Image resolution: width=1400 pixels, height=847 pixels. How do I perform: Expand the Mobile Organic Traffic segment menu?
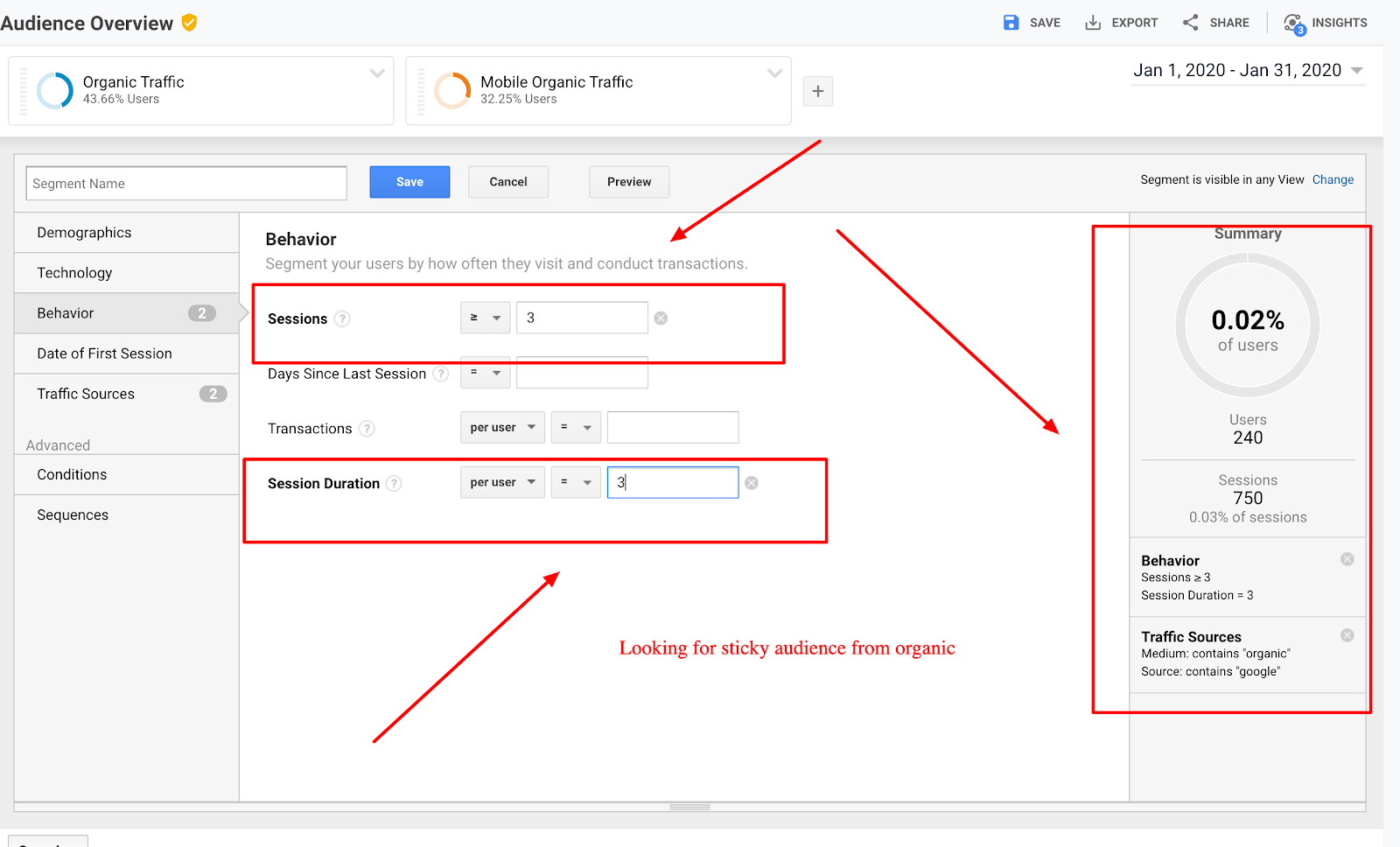pos(774,73)
